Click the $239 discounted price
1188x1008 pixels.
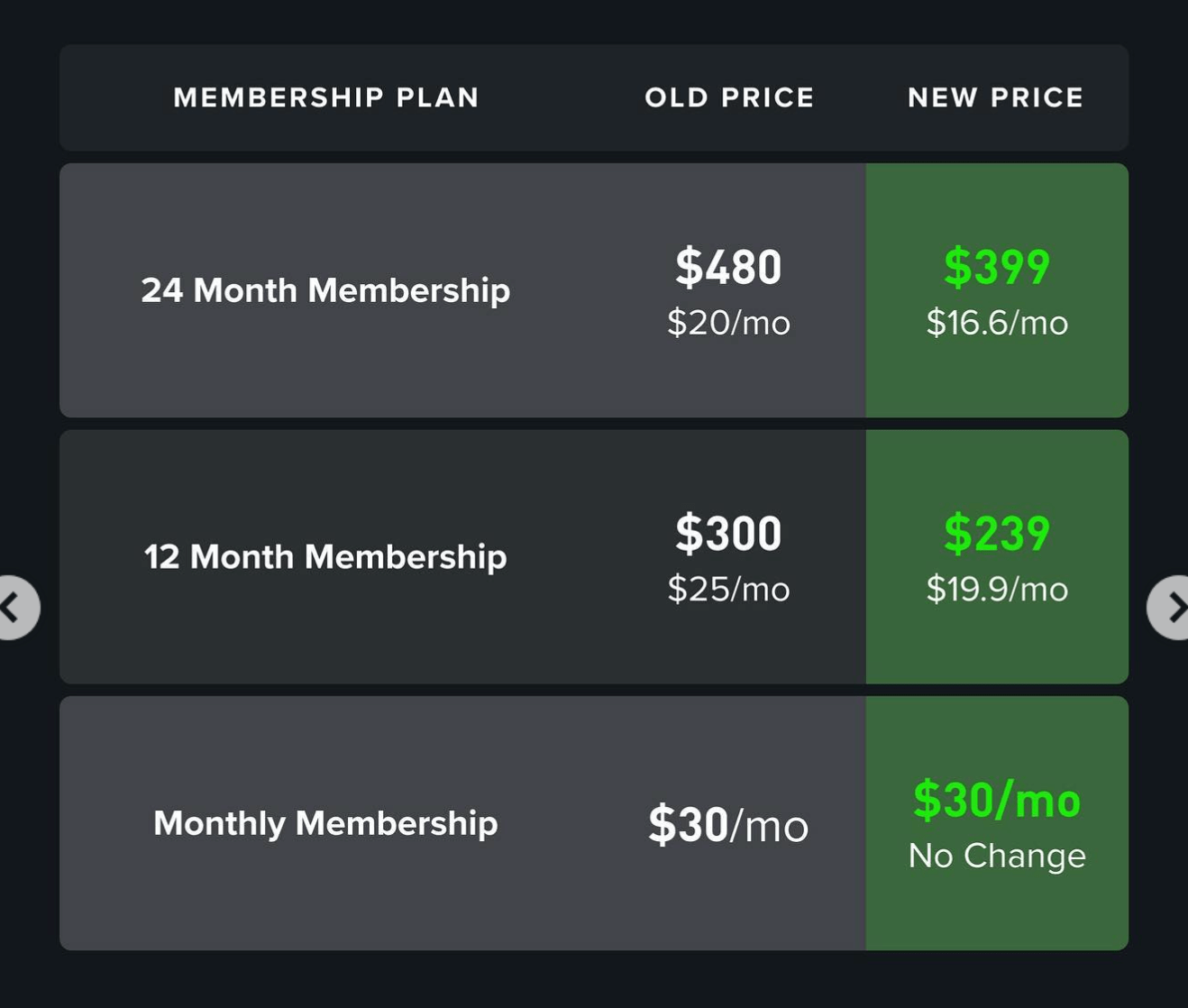pyautogui.click(x=995, y=532)
